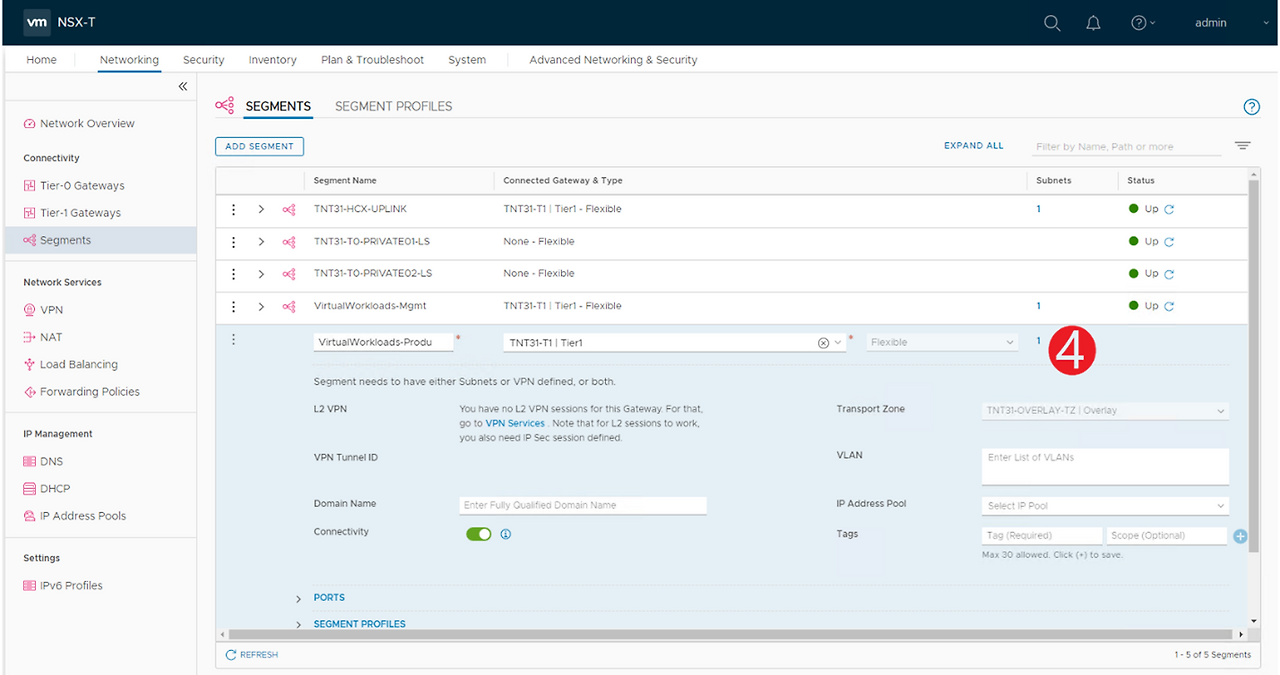Click the REFRESH button at the bottom

click(x=252, y=655)
